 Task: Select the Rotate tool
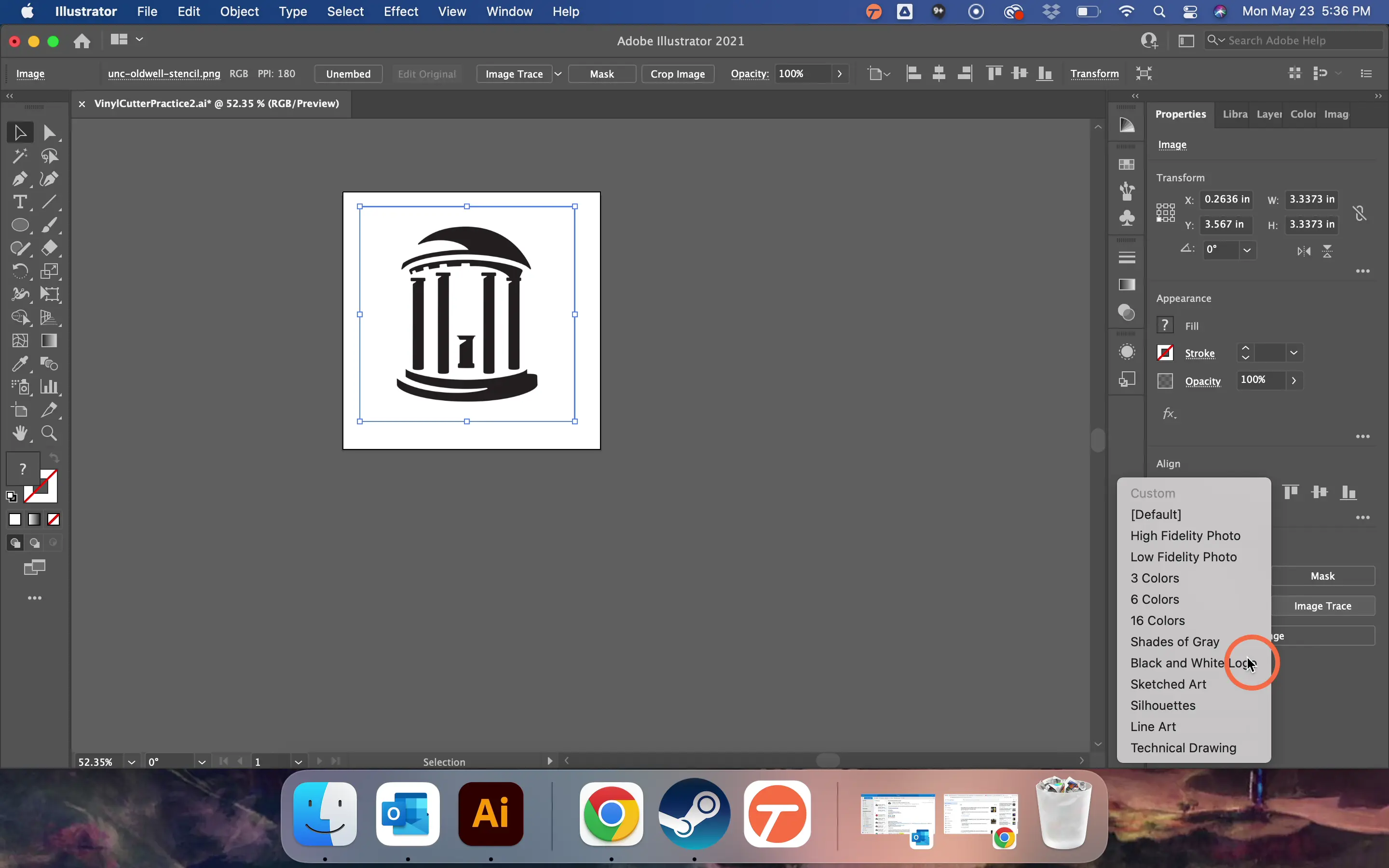click(x=20, y=271)
